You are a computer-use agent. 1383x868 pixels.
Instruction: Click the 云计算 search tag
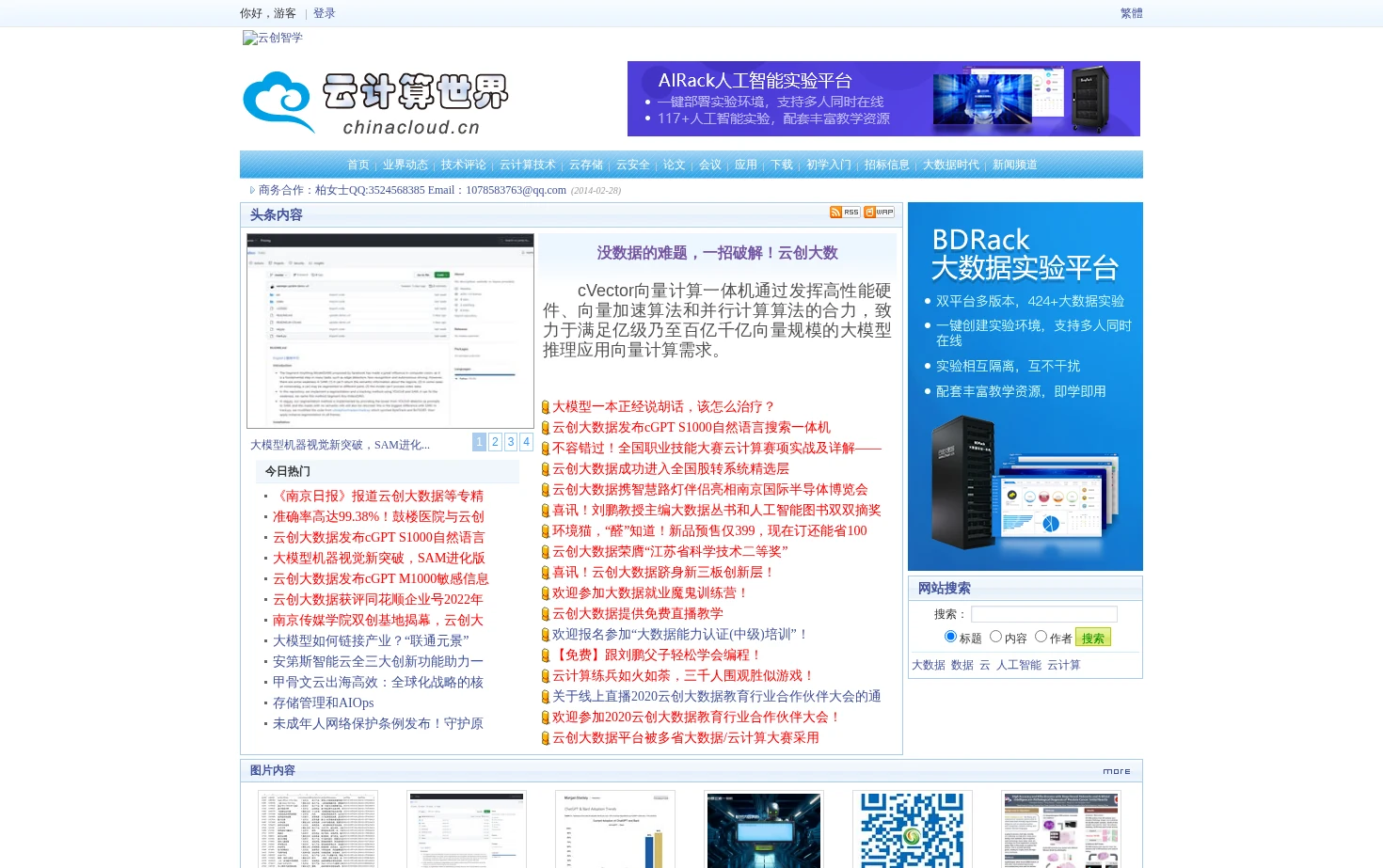(x=1064, y=665)
